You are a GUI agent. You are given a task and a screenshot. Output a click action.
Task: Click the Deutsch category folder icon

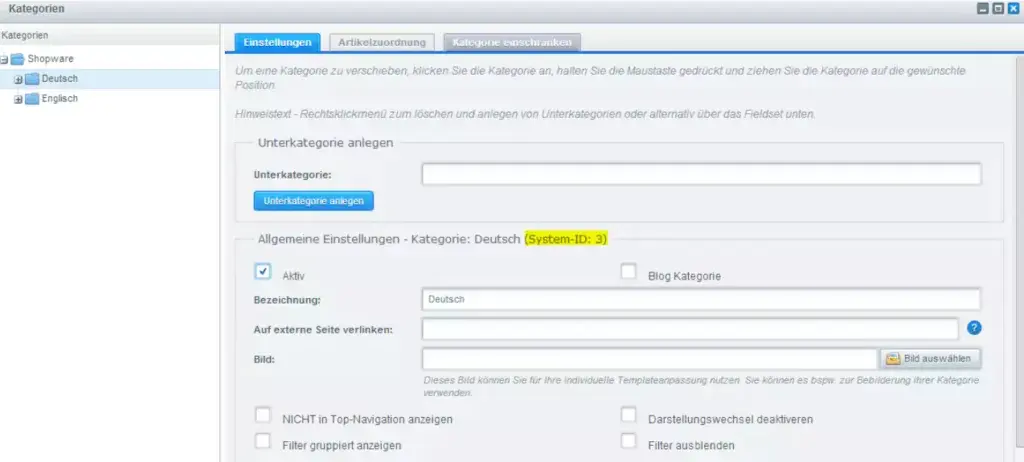32,79
